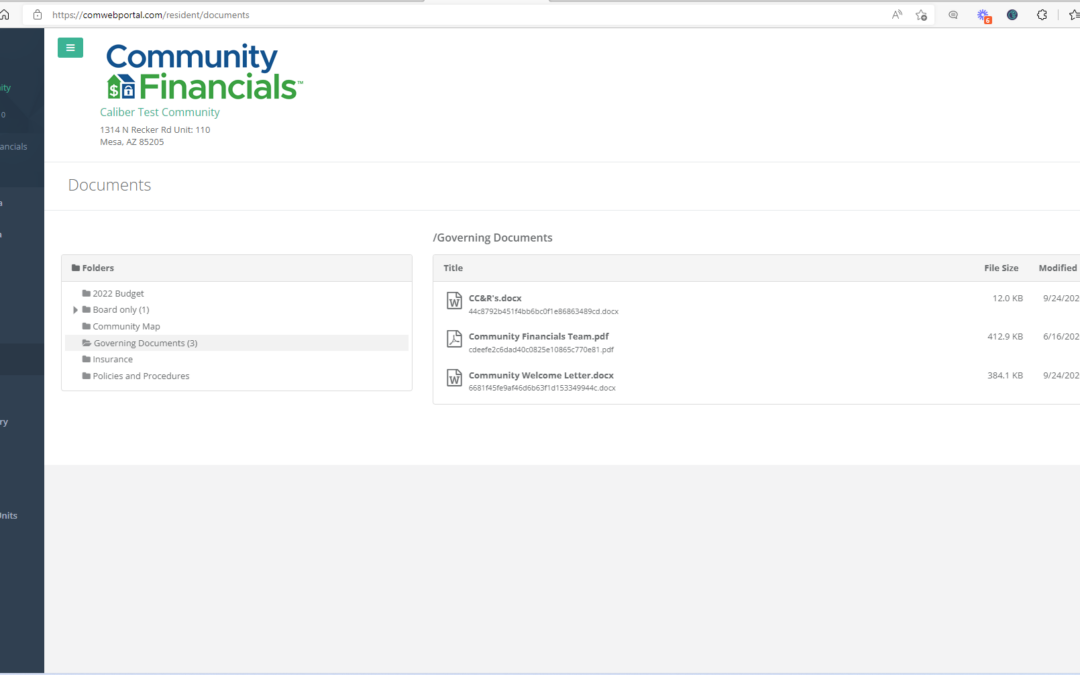The image size is (1080, 675).
Task: Toggle the green hamburger sidebar menu button
Action: pyautogui.click(x=70, y=48)
